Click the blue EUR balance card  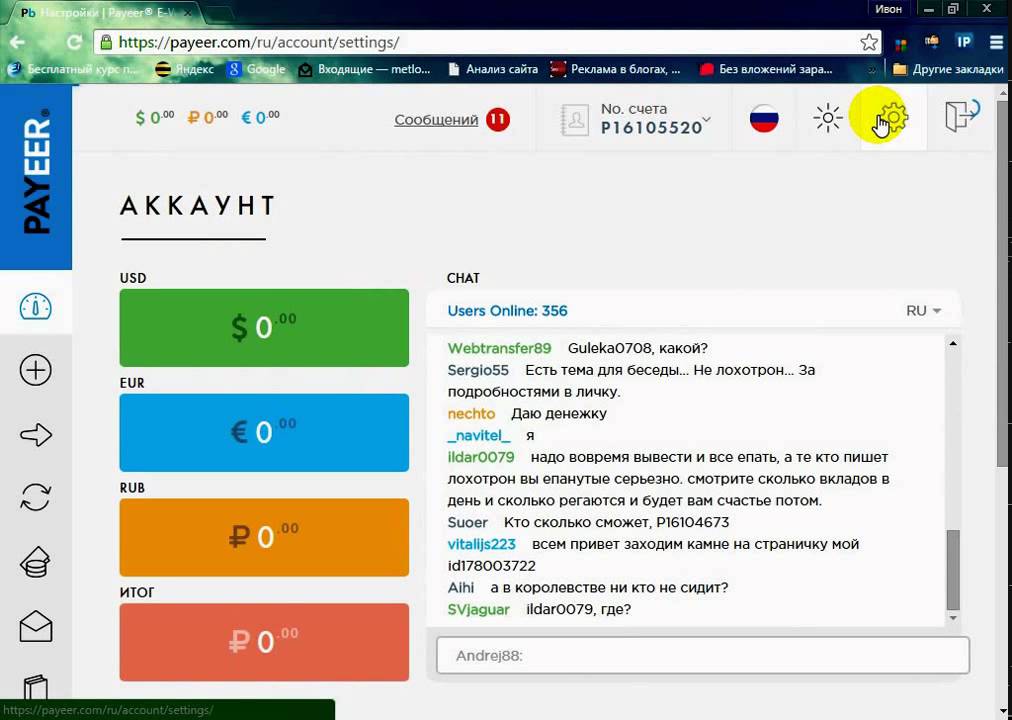pyautogui.click(x=264, y=432)
